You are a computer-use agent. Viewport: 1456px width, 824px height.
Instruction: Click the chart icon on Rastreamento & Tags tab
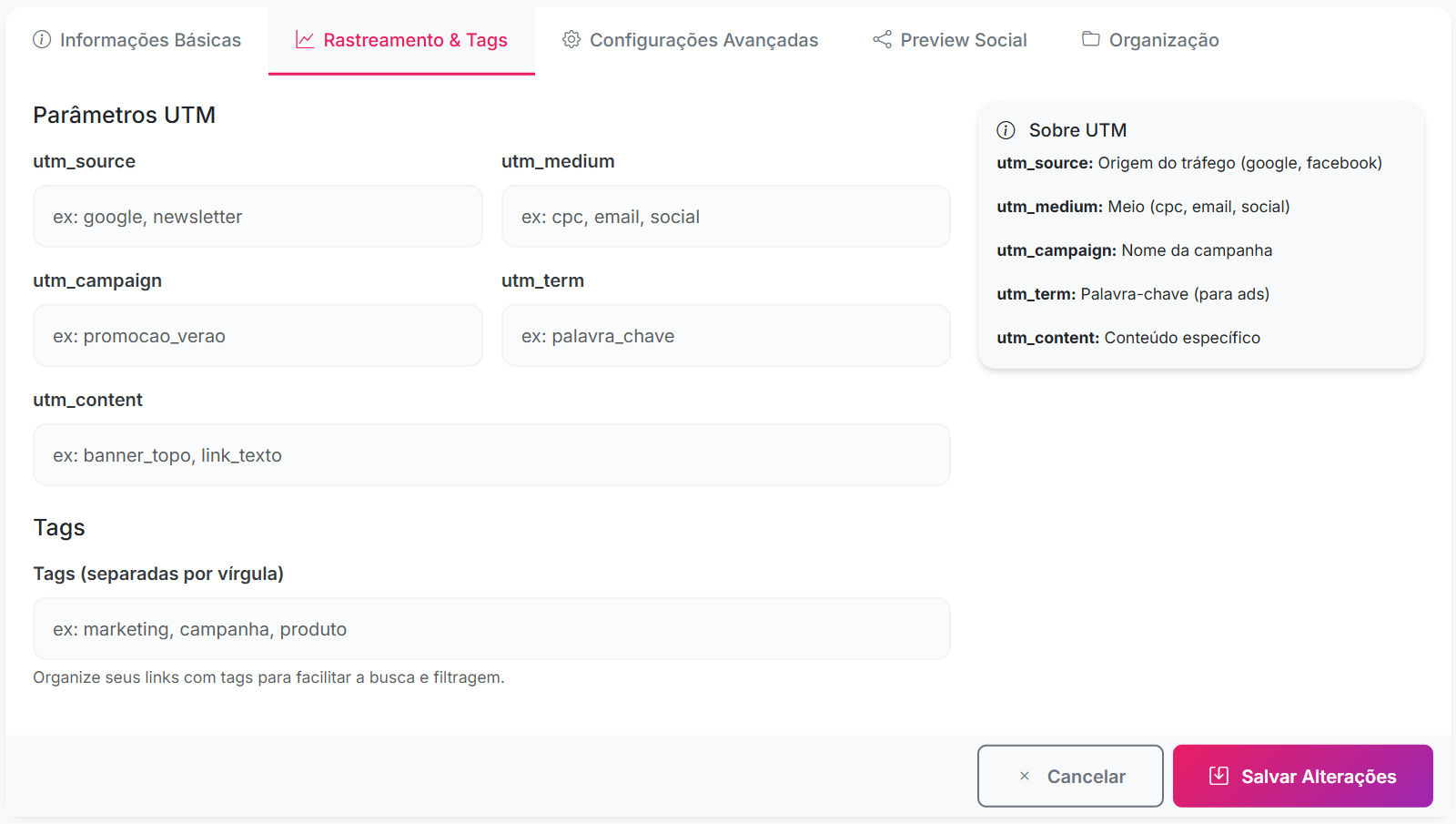click(x=303, y=39)
